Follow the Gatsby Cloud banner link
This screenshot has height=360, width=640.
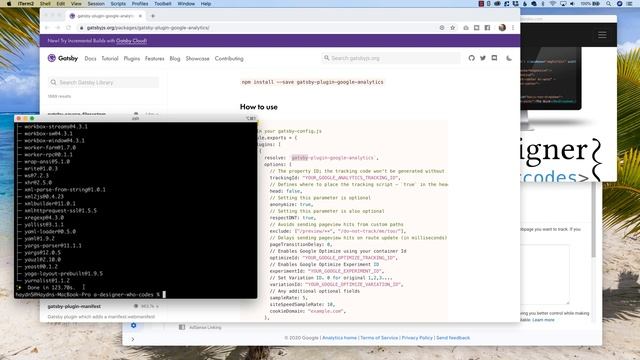coord(131,41)
